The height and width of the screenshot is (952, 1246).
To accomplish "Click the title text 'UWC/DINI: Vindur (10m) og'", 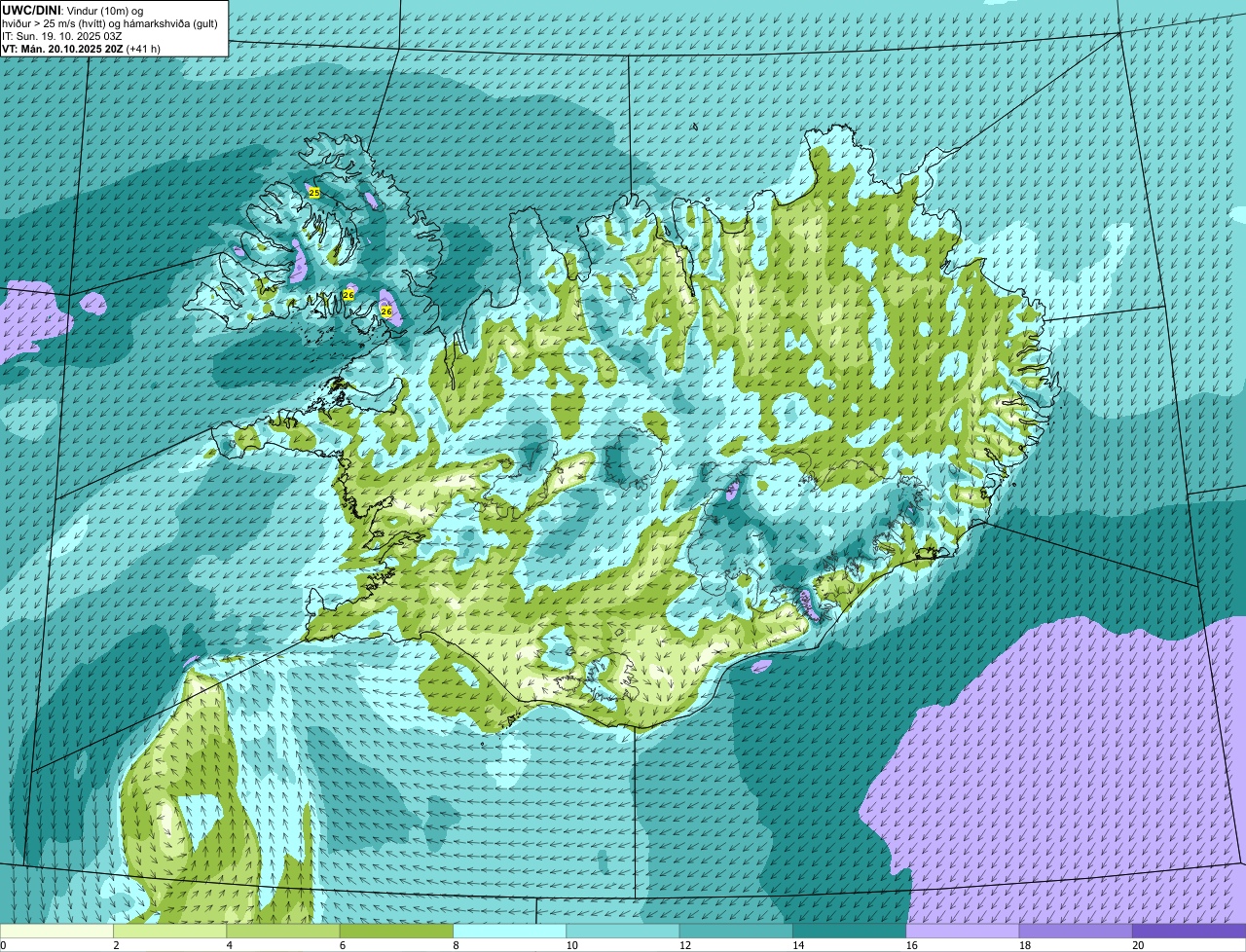I will (x=72, y=10).
